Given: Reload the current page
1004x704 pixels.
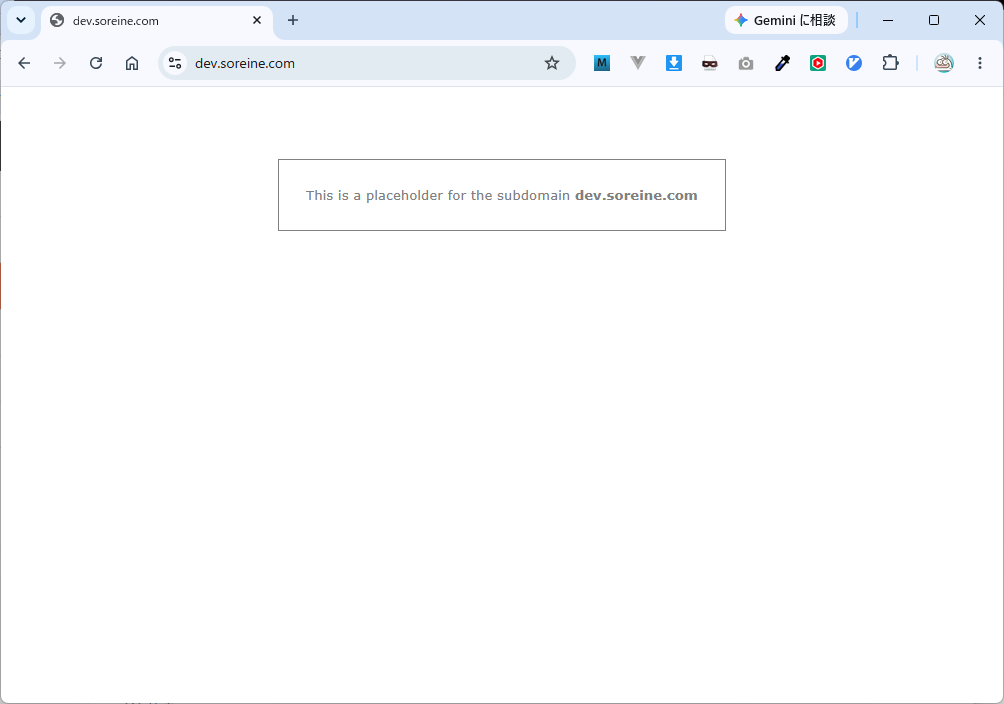Looking at the screenshot, I should (x=96, y=63).
